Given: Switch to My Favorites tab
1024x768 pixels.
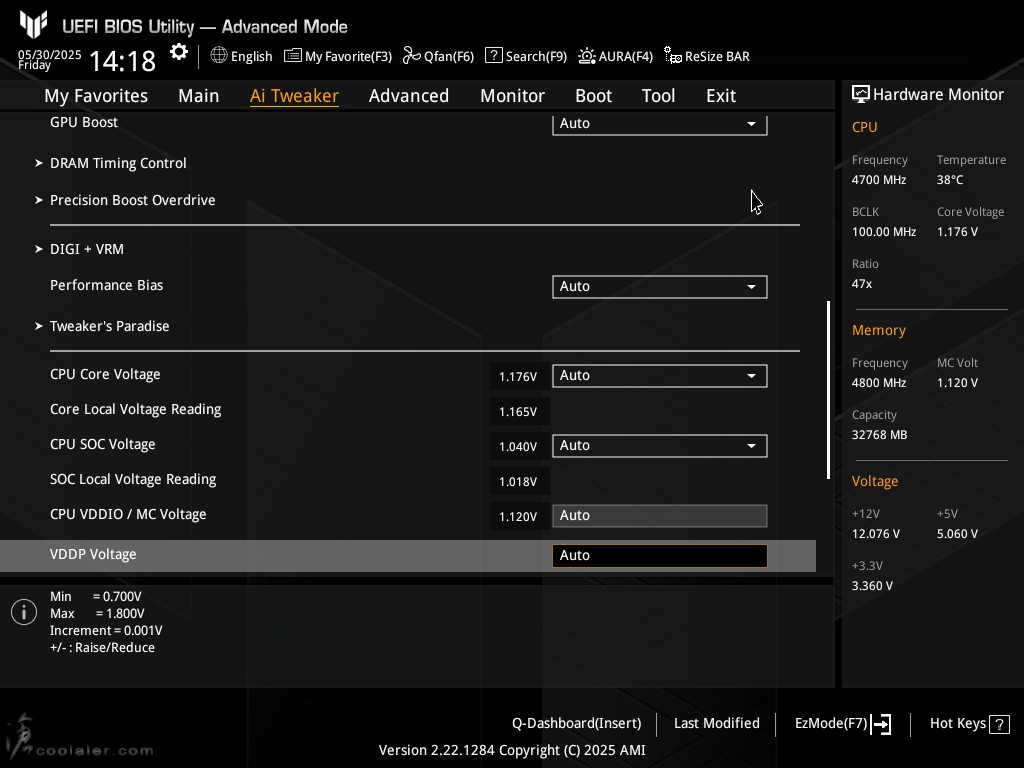Looking at the screenshot, I should [96, 96].
